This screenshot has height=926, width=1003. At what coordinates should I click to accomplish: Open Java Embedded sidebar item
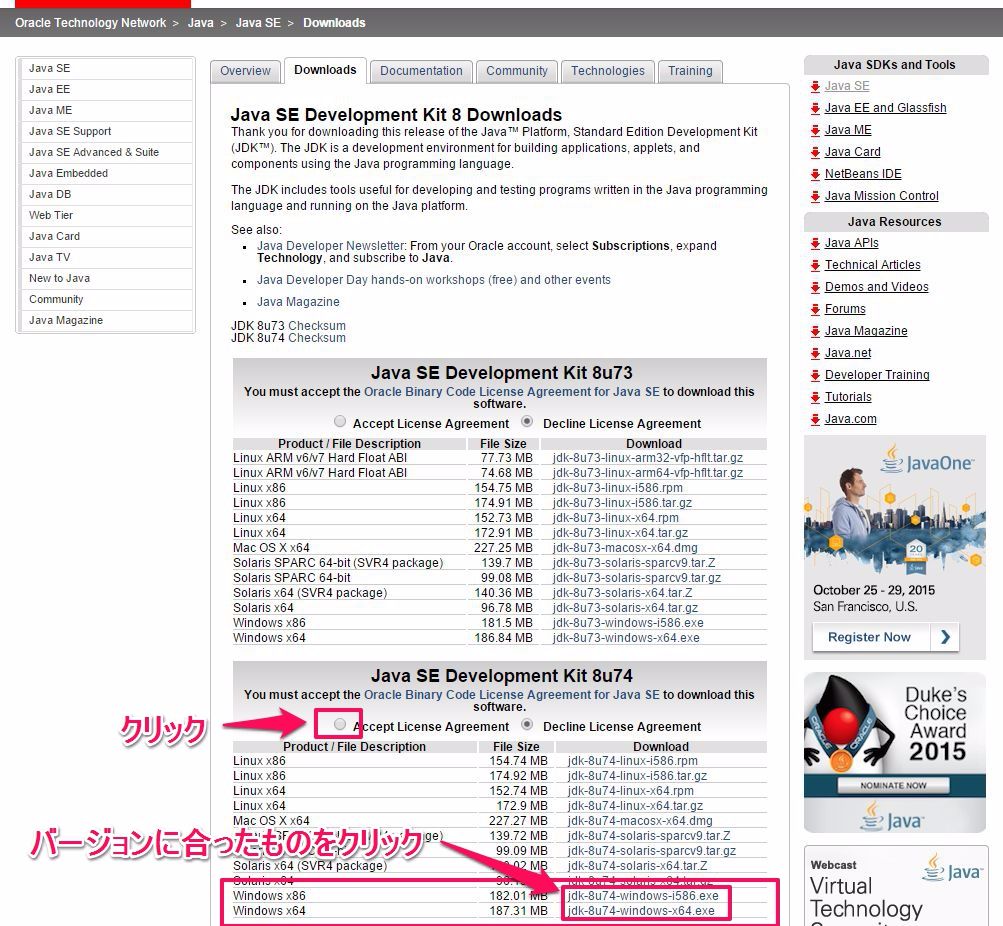pyautogui.click(x=107, y=174)
